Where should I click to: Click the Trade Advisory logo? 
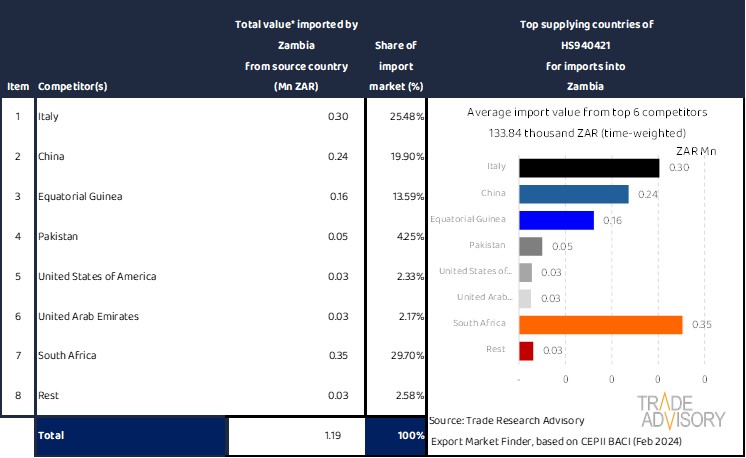pyautogui.click(x=681, y=411)
